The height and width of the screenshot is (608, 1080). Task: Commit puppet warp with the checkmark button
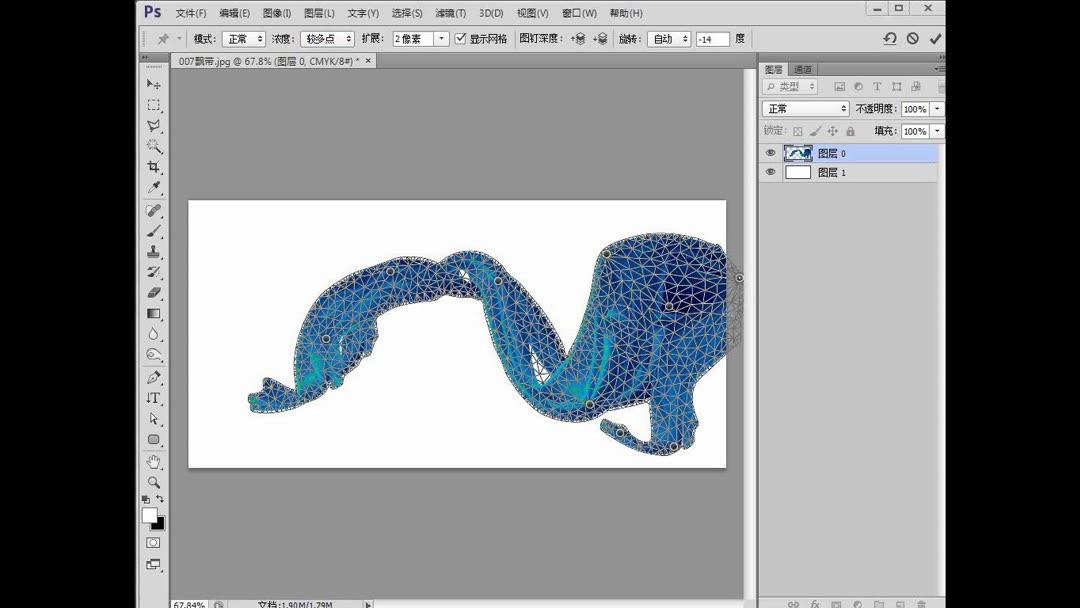tap(936, 38)
